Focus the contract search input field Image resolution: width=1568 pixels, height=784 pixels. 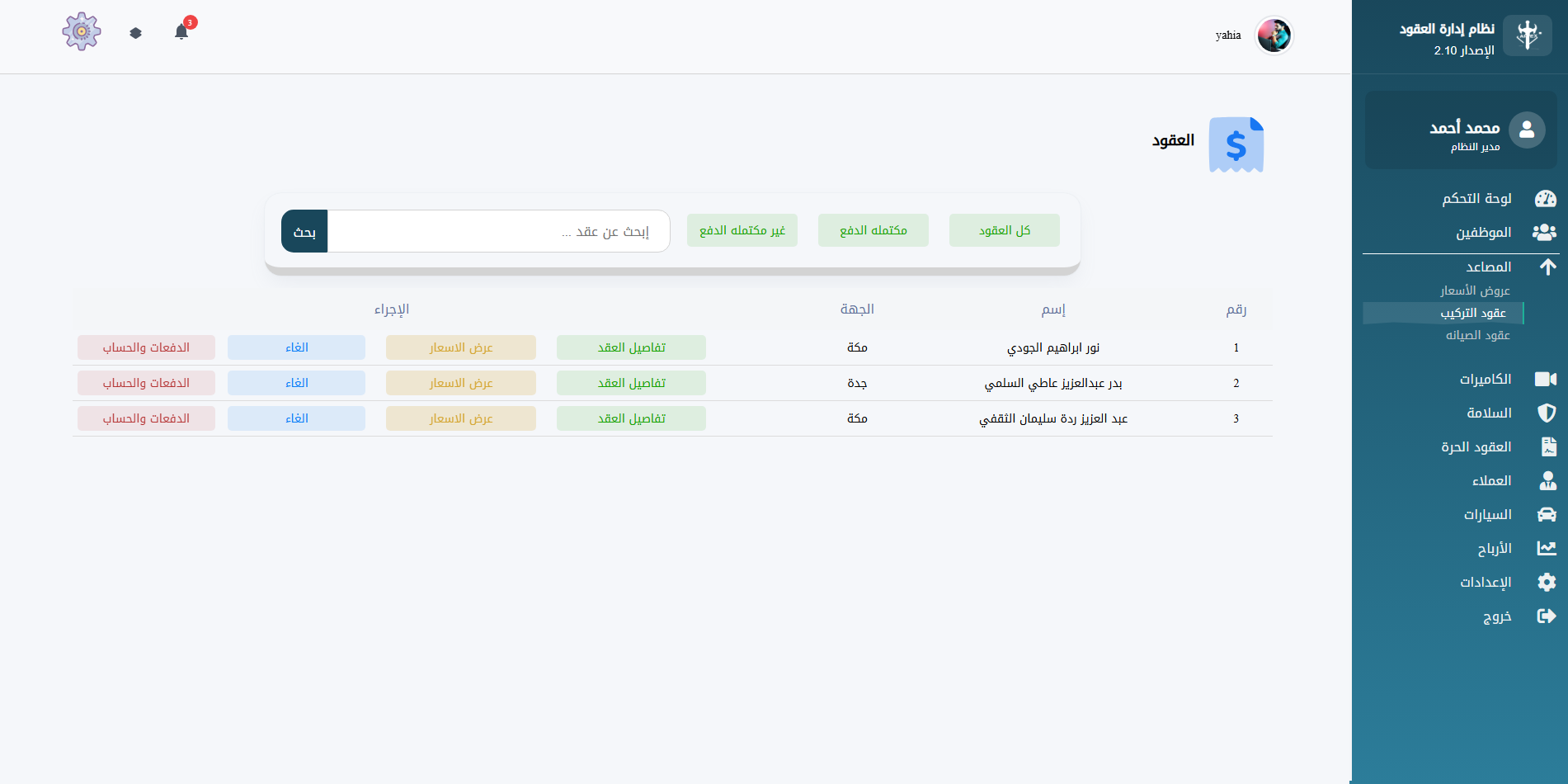(498, 232)
